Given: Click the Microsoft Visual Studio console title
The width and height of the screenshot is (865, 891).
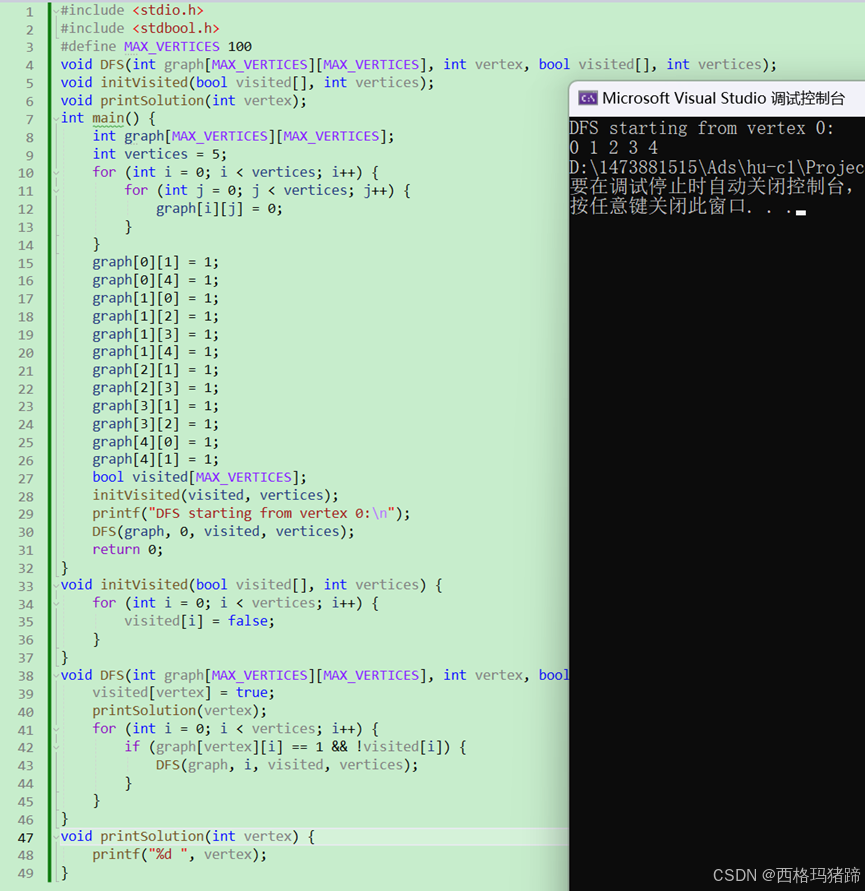Looking at the screenshot, I should [x=723, y=98].
